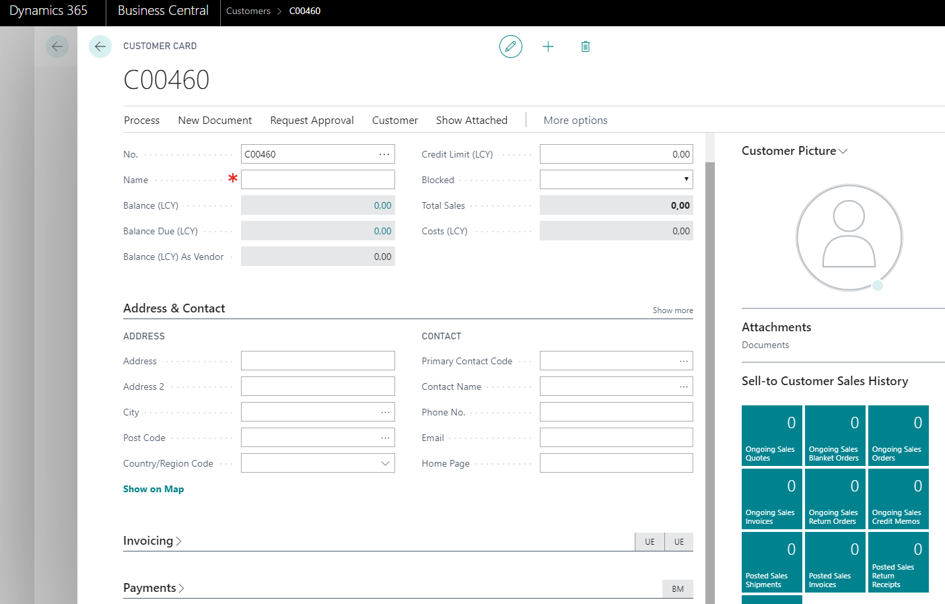
Task: Open the Customer menu
Action: point(395,120)
